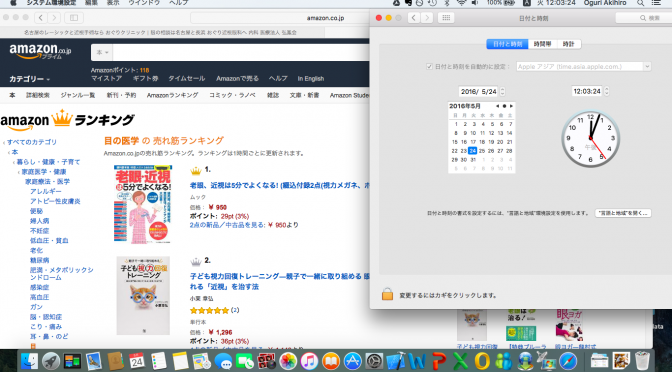
Task: Launch FaceTime from the Dock
Action: (245, 361)
